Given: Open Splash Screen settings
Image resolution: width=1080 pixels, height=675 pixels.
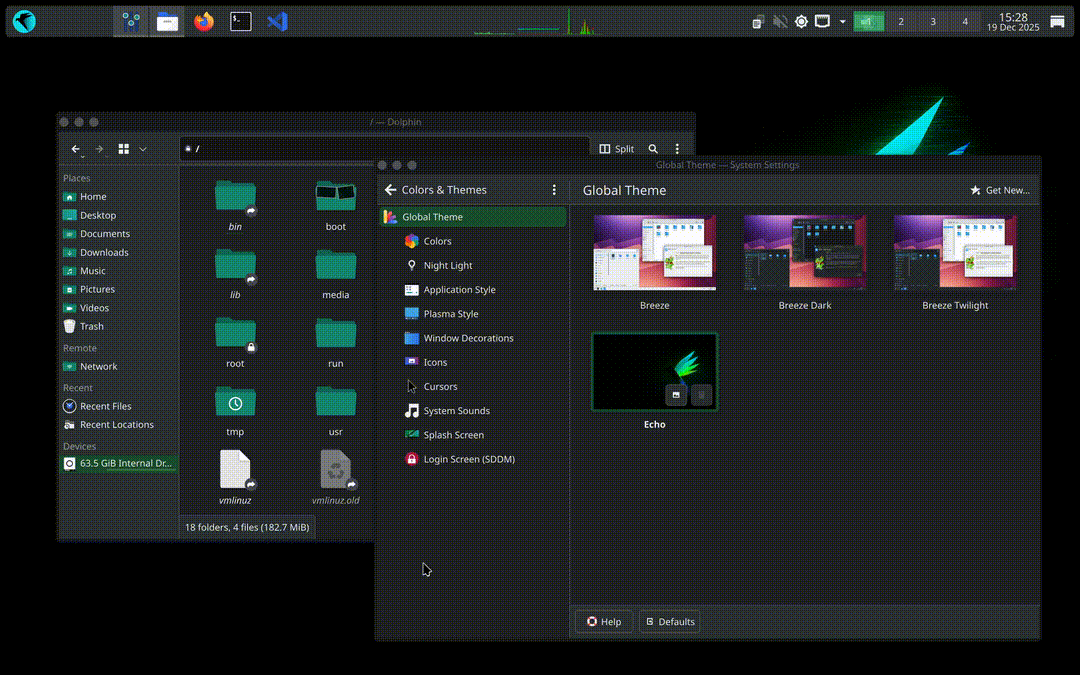Looking at the screenshot, I should [x=456, y=434].
